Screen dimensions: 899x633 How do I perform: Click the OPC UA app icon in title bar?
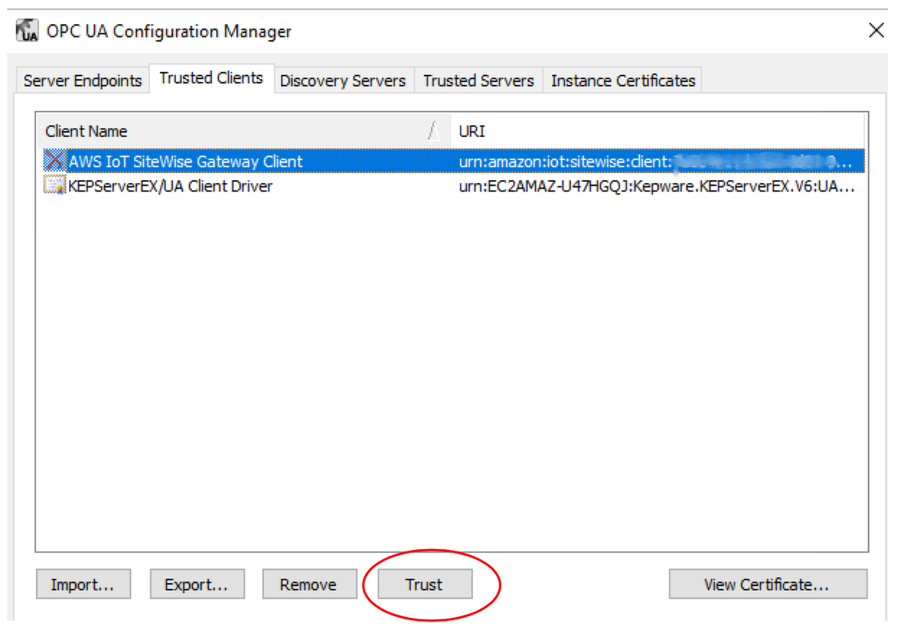coord(28,31)
